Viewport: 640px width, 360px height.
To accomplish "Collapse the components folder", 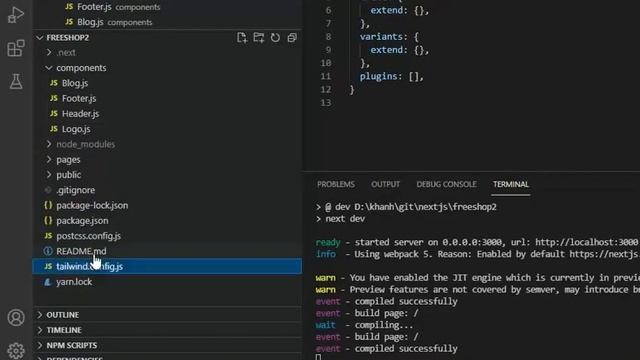I will tap(49, 68).
